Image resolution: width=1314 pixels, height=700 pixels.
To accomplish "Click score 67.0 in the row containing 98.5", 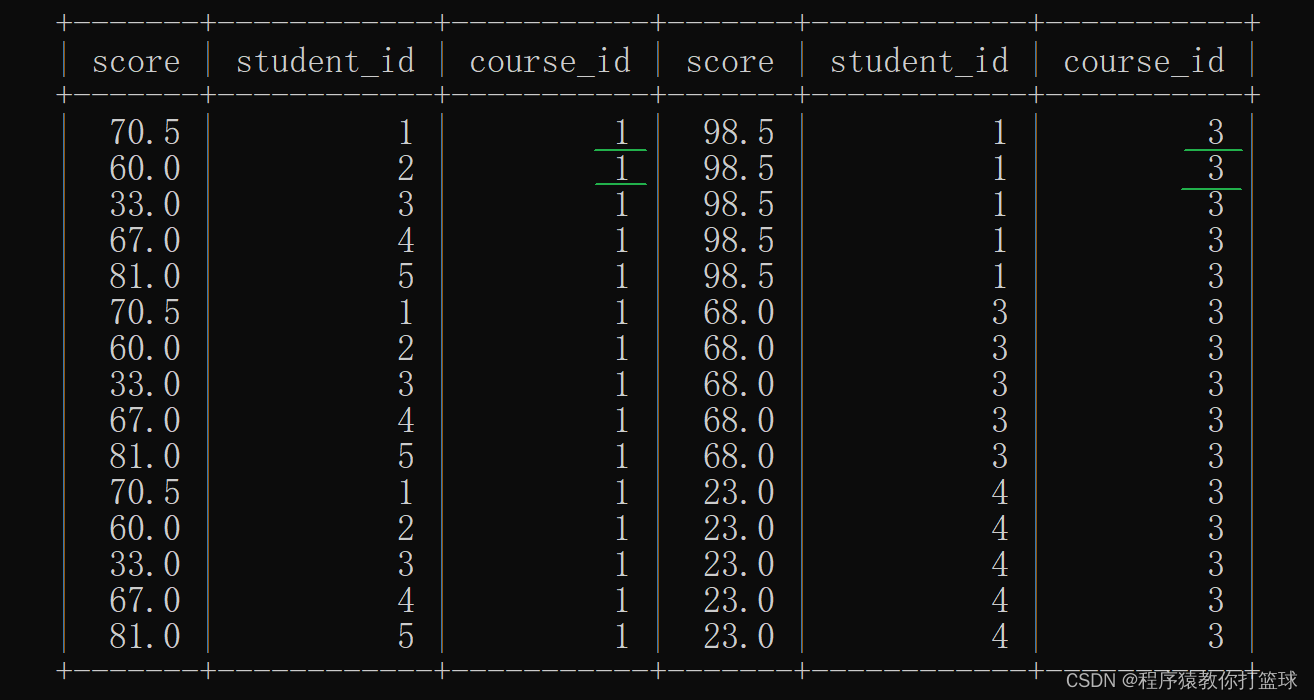I will pyautogui.click(x=145, y=241).
